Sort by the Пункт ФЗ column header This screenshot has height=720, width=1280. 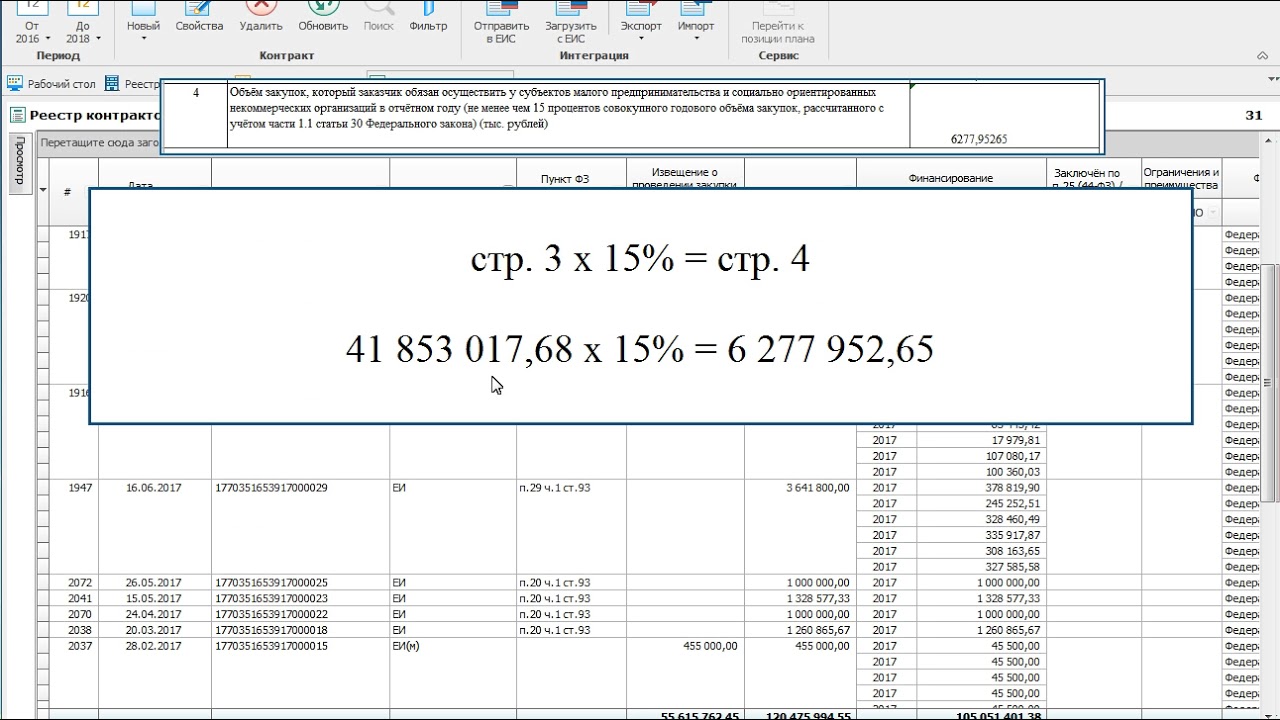(565, 179)
